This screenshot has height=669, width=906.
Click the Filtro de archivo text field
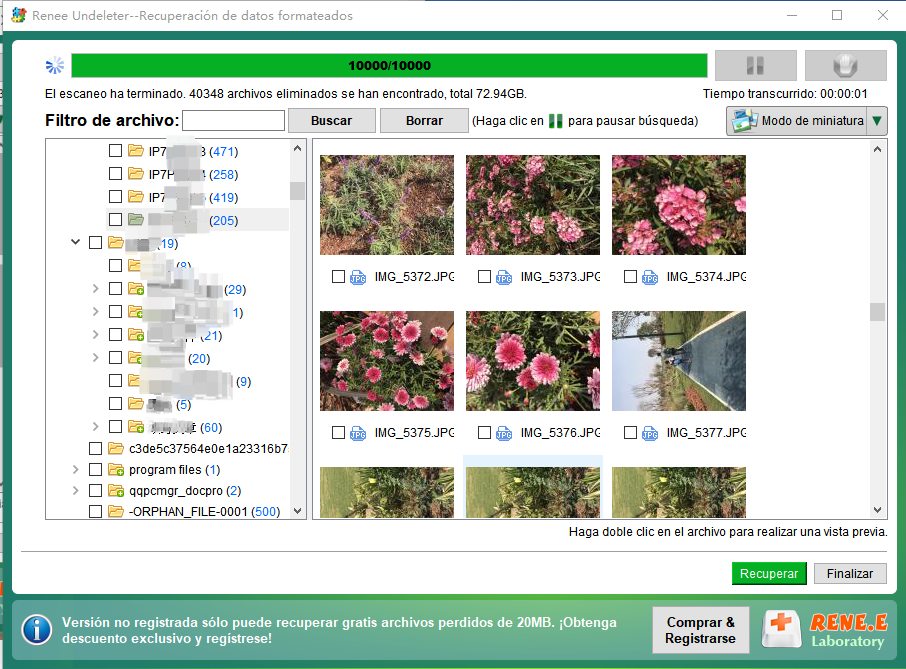[x=234, y=121]
